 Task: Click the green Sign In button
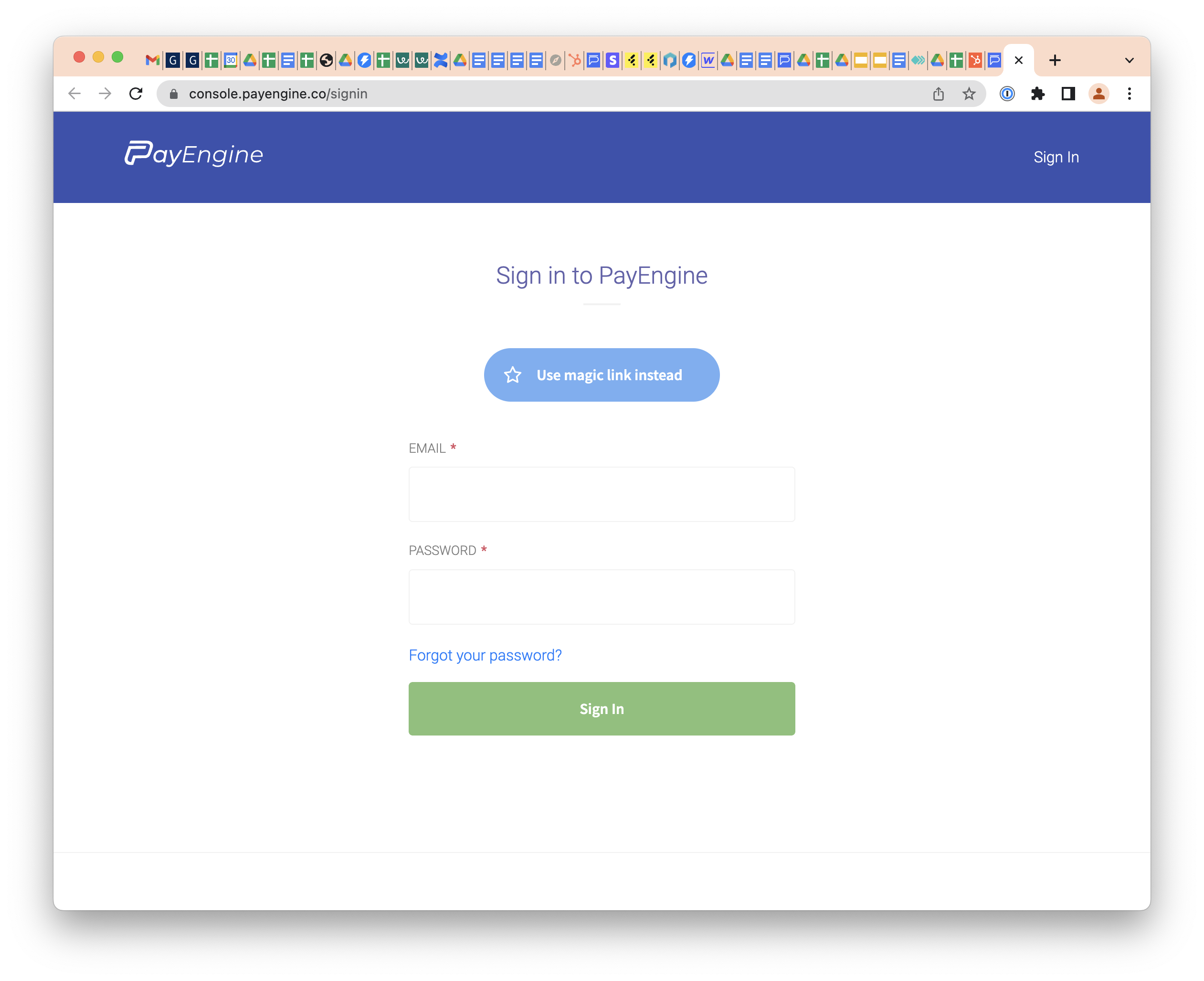[x=602, y=709]
